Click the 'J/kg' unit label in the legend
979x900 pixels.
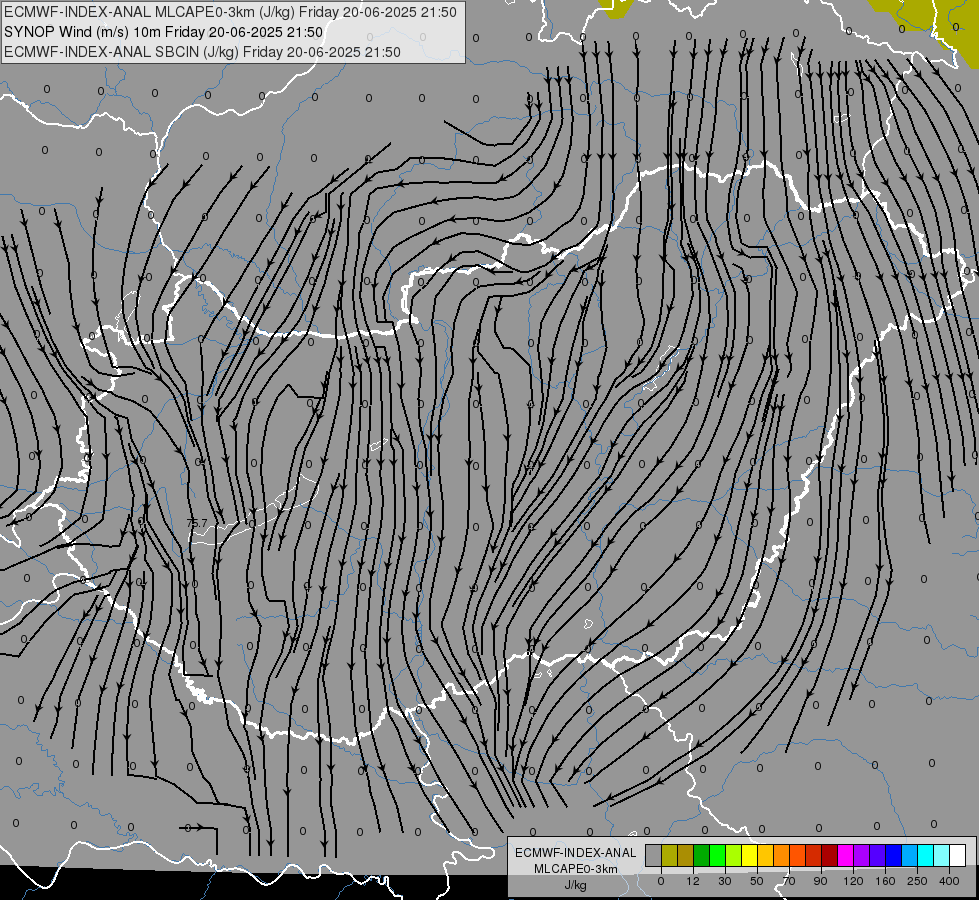click(575, 884)
